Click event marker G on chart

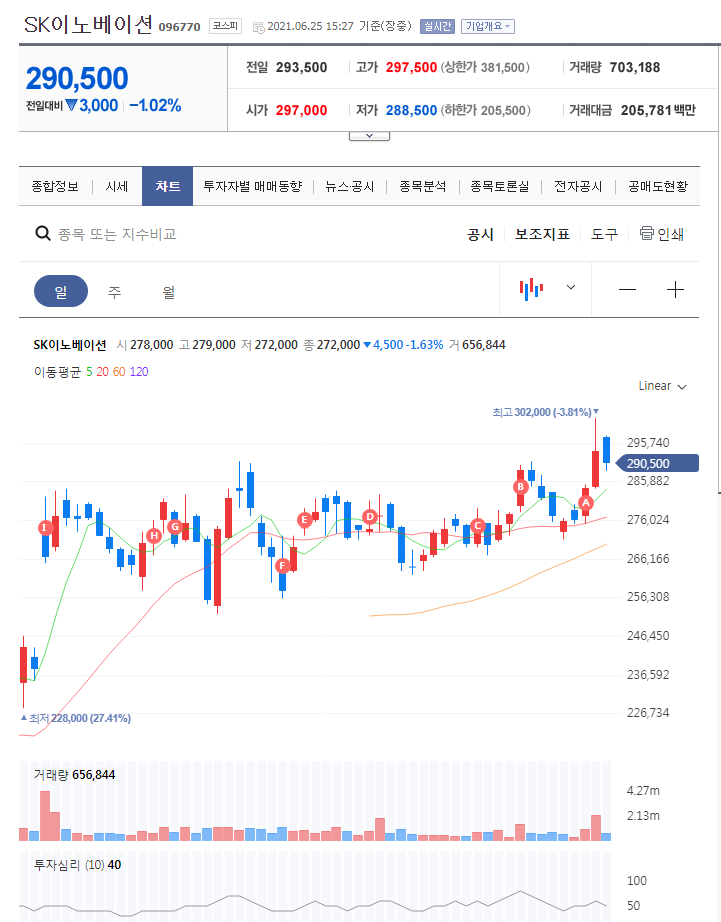coord(175,526)
